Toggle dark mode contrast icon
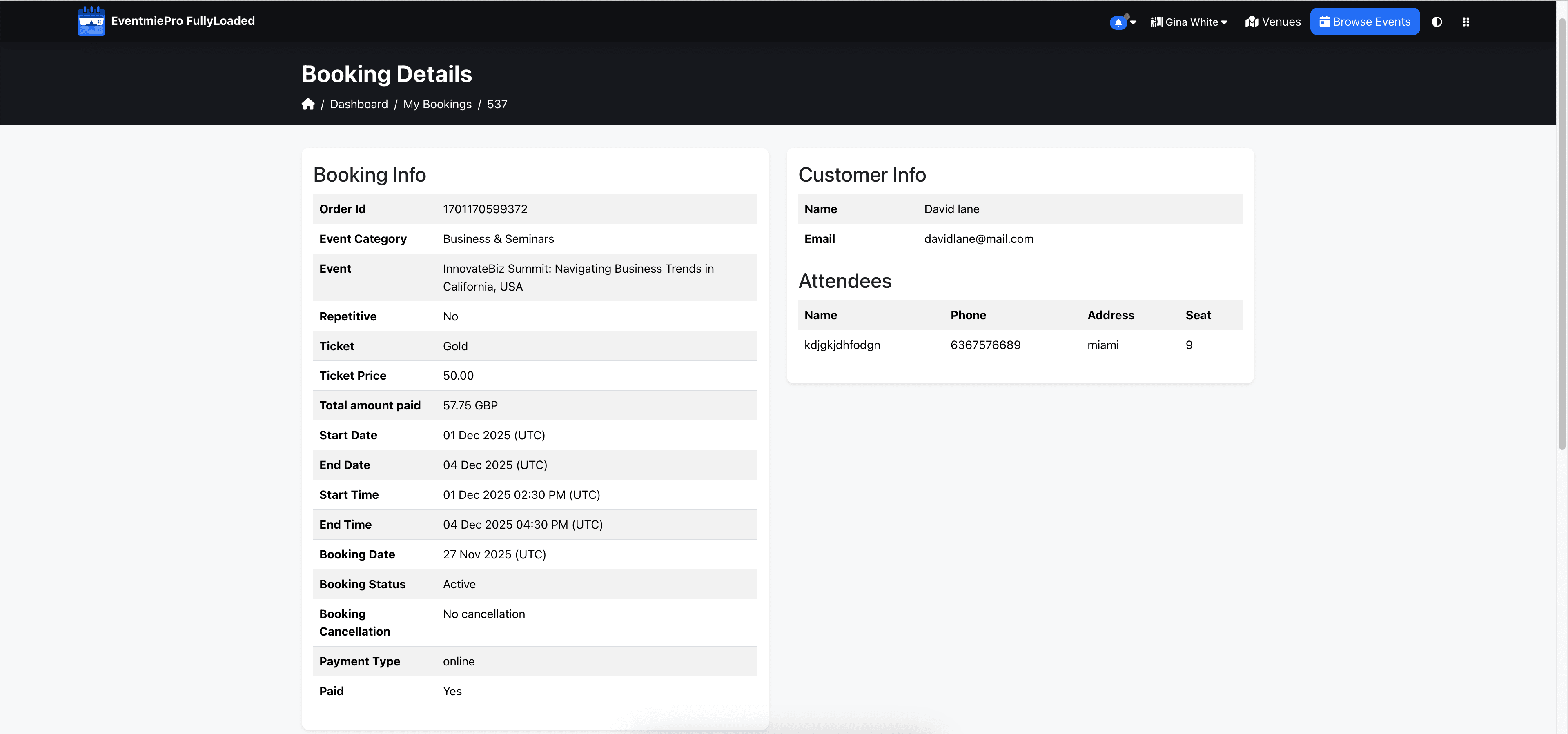 pyautogui.click(x=1437, y=22)
